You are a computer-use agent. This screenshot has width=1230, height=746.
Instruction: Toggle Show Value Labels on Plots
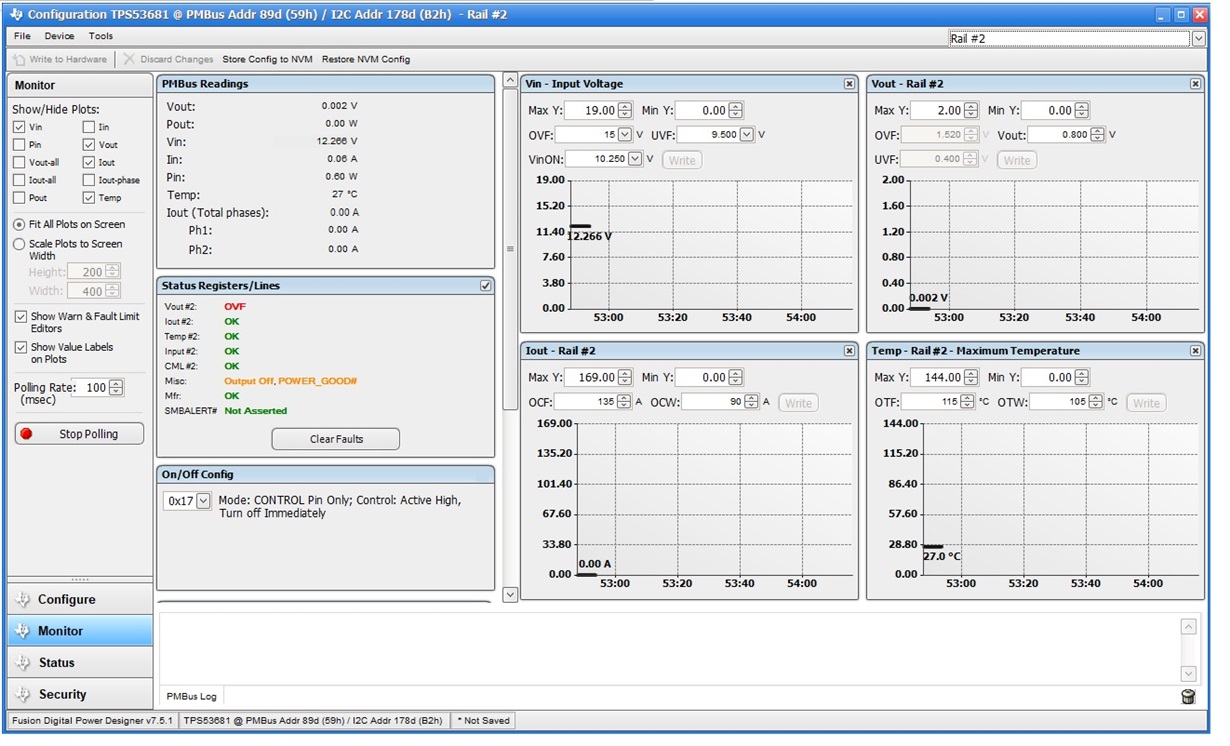click(x=21, y=348)
